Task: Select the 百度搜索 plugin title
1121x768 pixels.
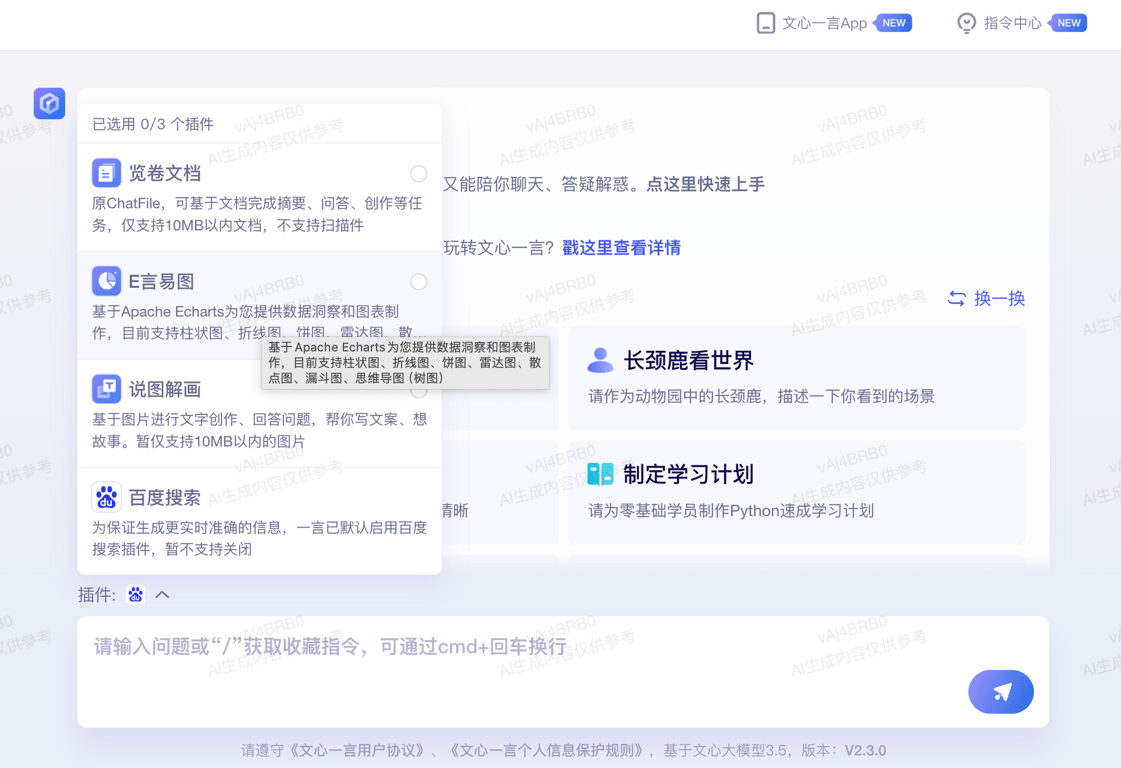Action: (x=164, y=497)
